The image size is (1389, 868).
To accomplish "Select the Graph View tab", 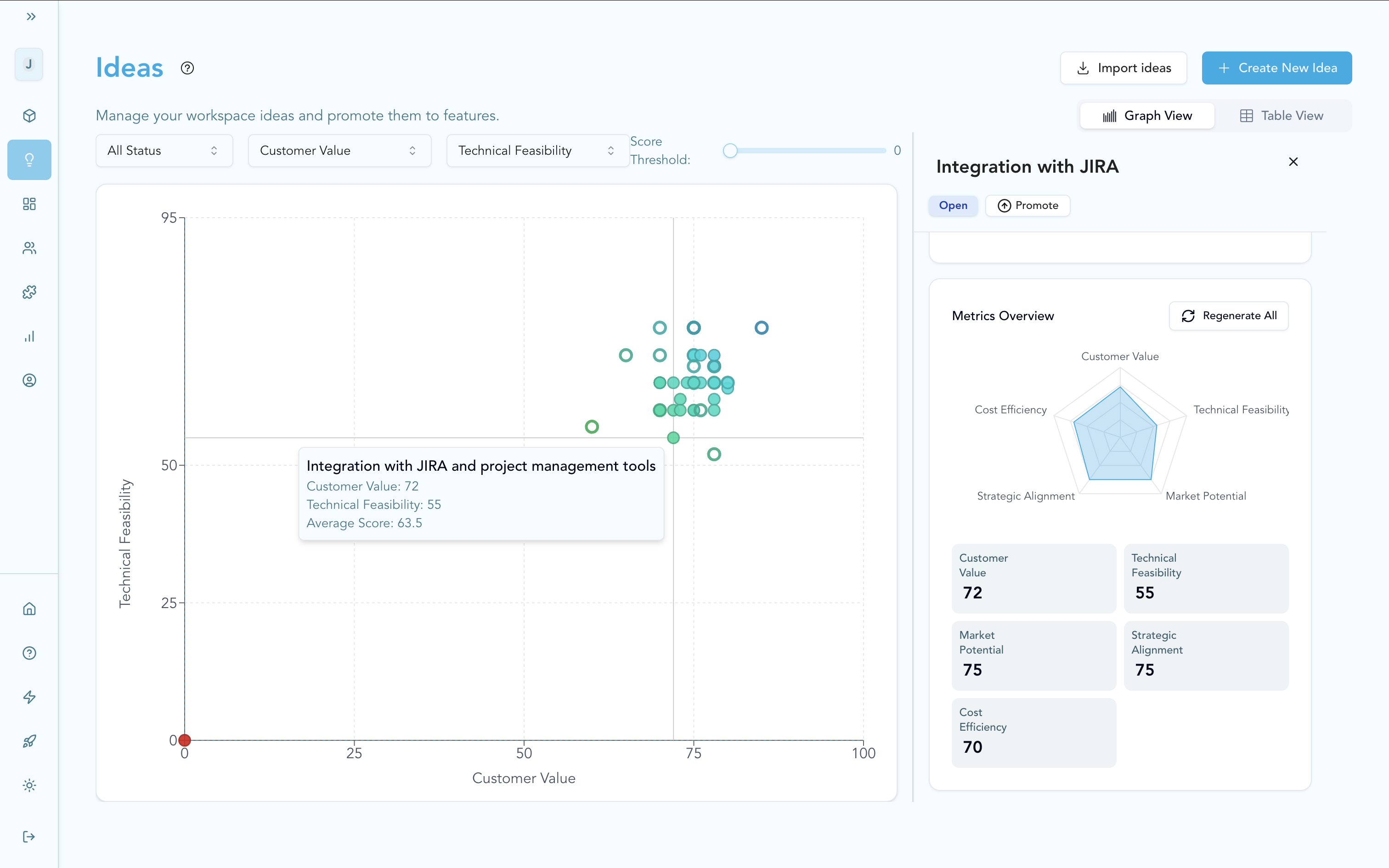I will pyautogui.click(x=1147, y=116).
